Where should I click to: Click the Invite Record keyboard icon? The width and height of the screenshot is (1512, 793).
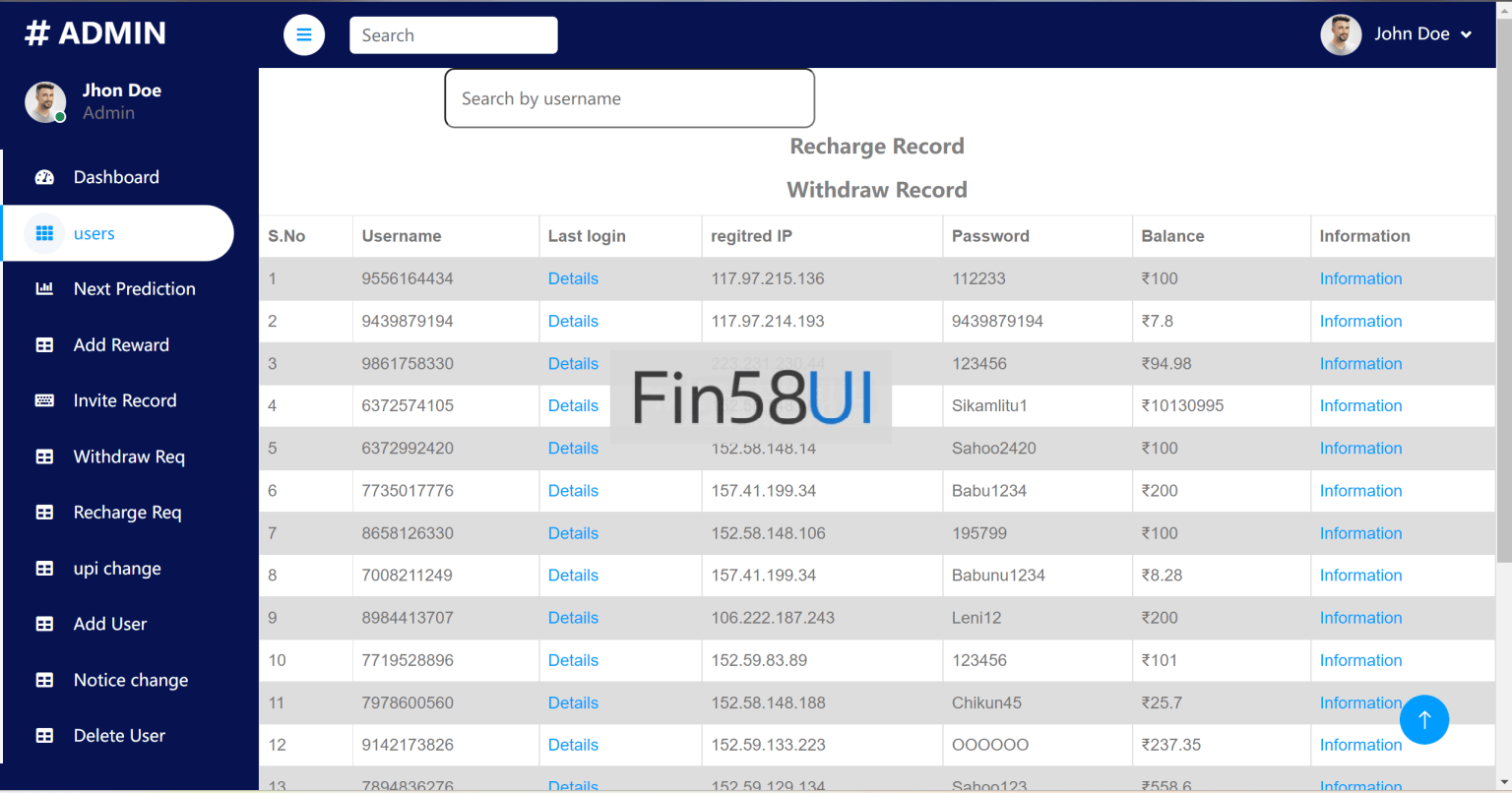coord(44,400)
